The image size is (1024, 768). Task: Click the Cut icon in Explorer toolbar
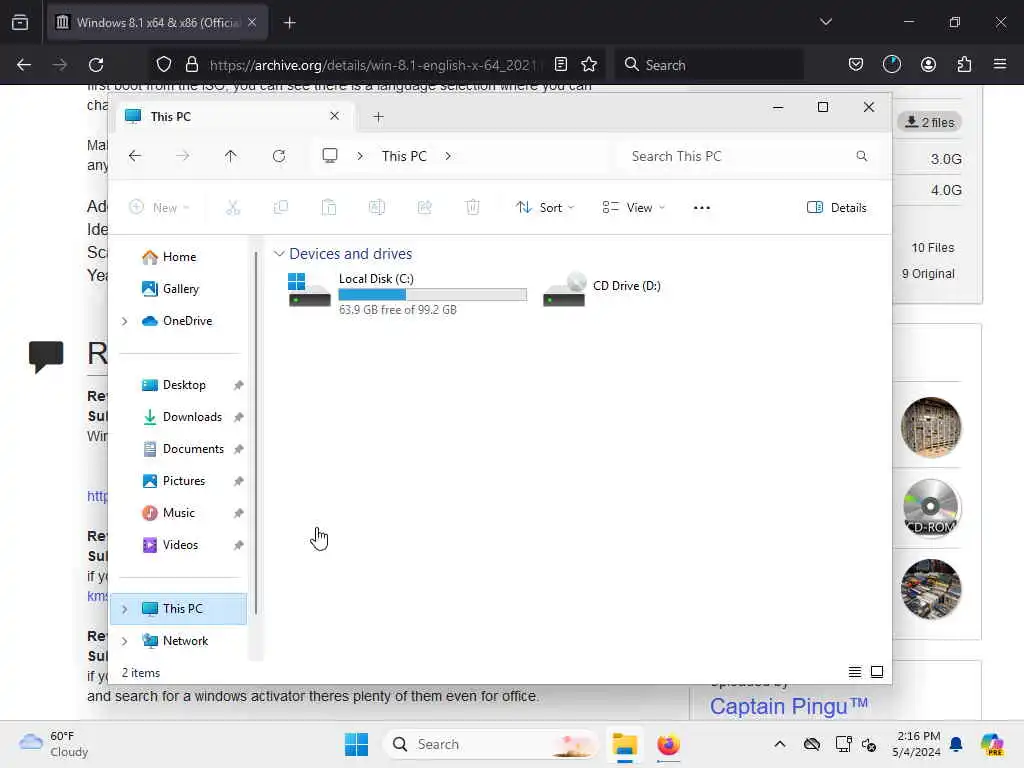pos(232,208)
